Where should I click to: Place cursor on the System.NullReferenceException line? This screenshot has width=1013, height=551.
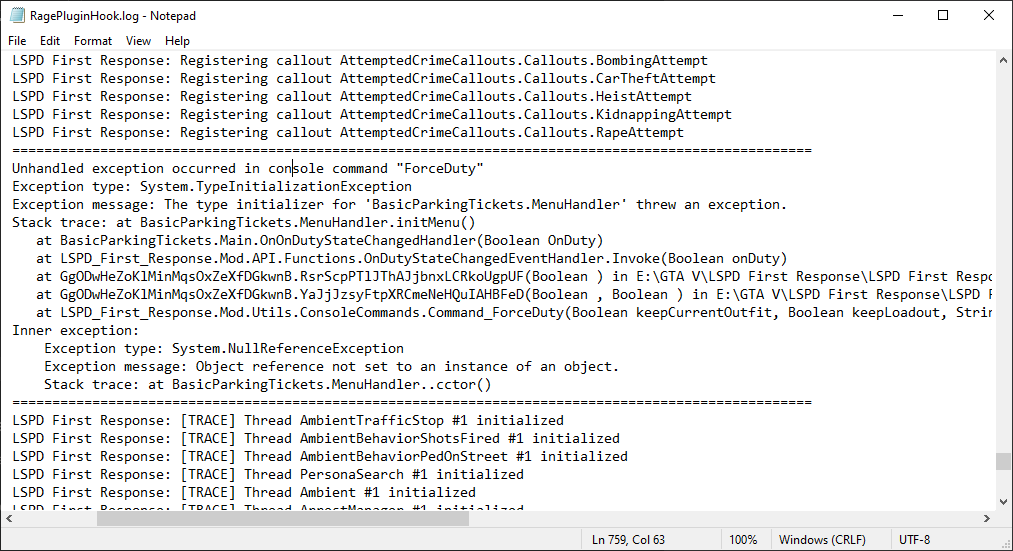click(224, 348)
